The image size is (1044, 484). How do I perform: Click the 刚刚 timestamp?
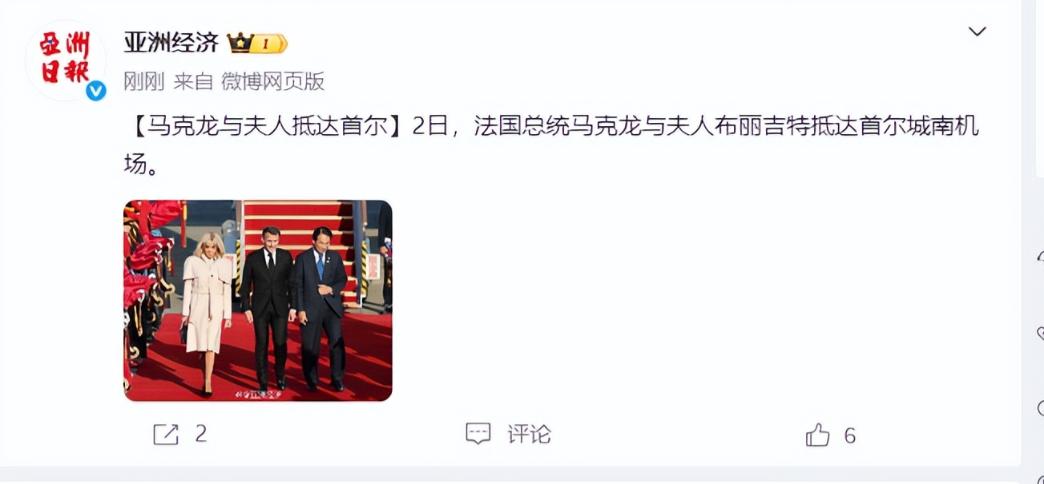144,81
